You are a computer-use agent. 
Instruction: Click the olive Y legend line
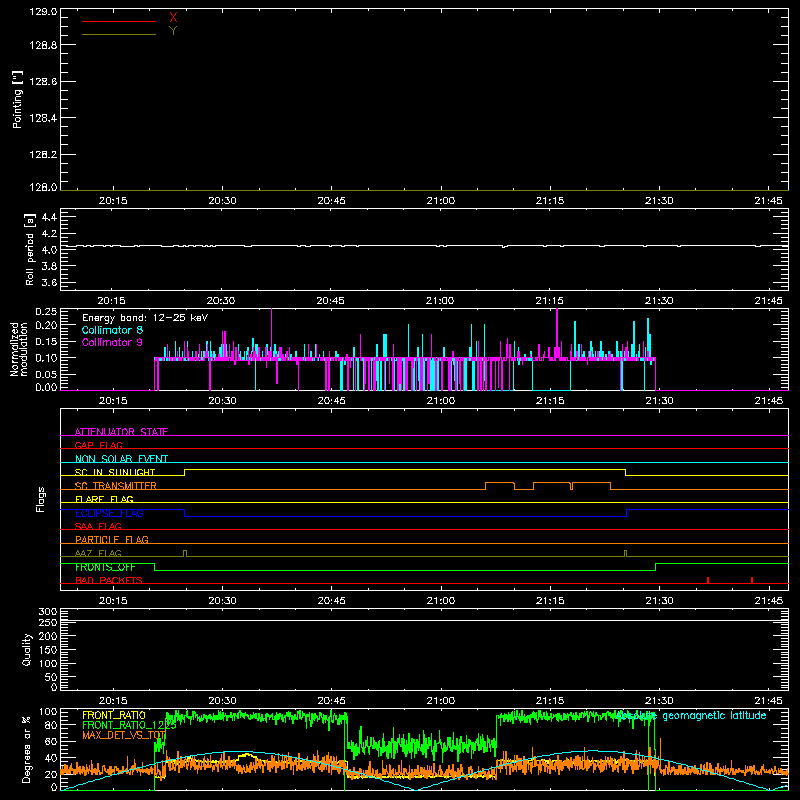(119, 34)
